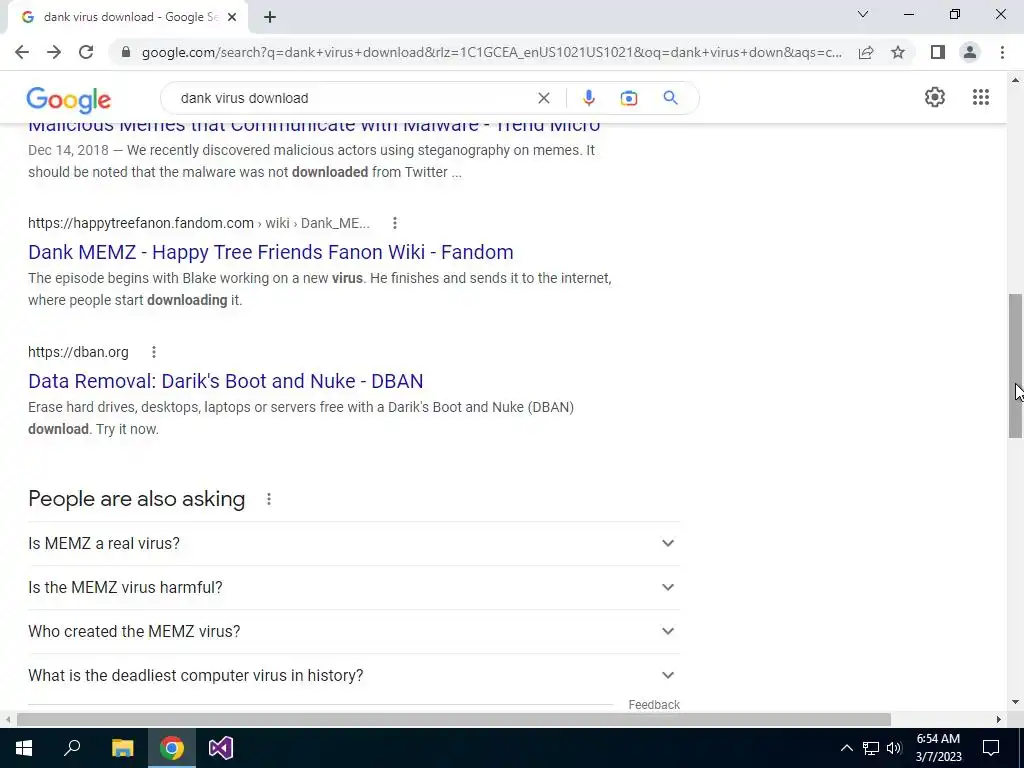Go back with the browser back arrow

pos(22,52)
